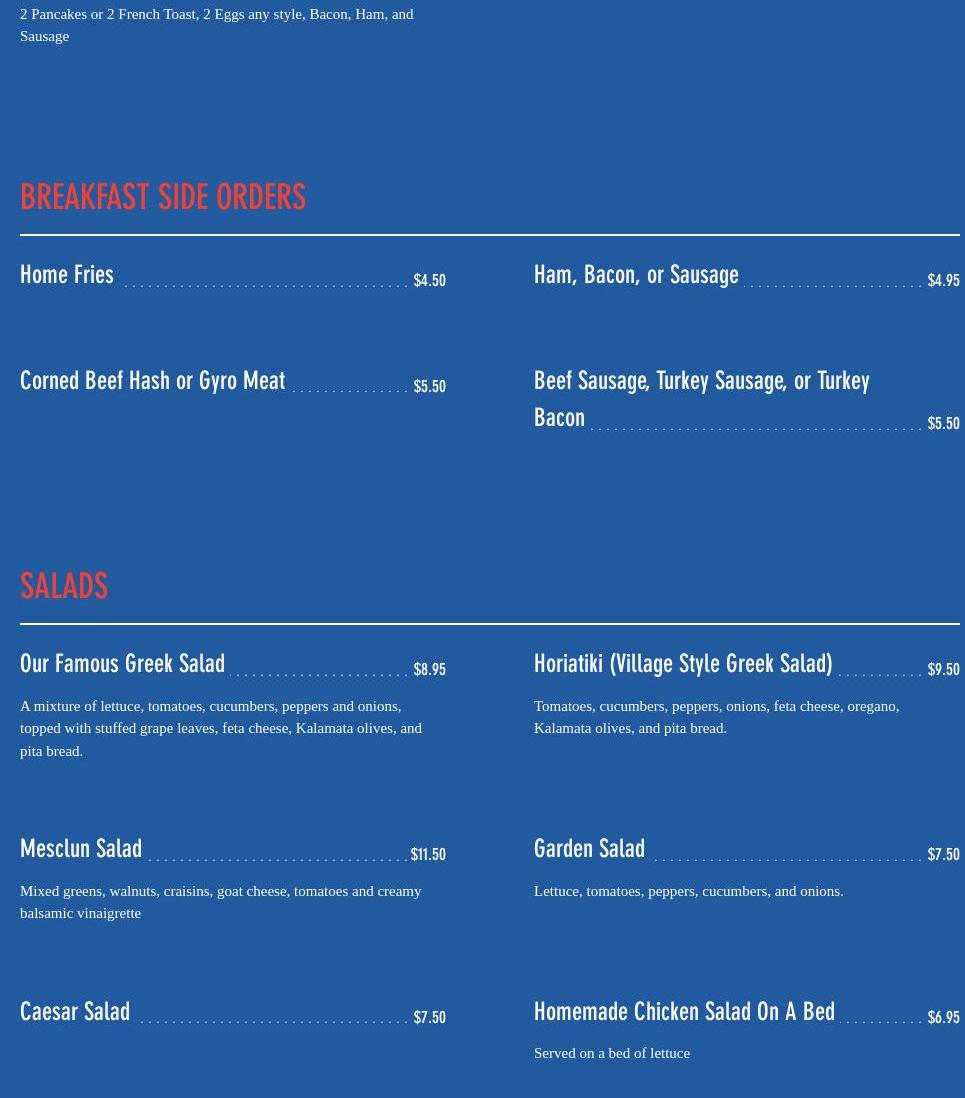Click Ham, Bacon, or Sausage item
The width and height of the screenshot is (965, 1098).
(636, 275)
